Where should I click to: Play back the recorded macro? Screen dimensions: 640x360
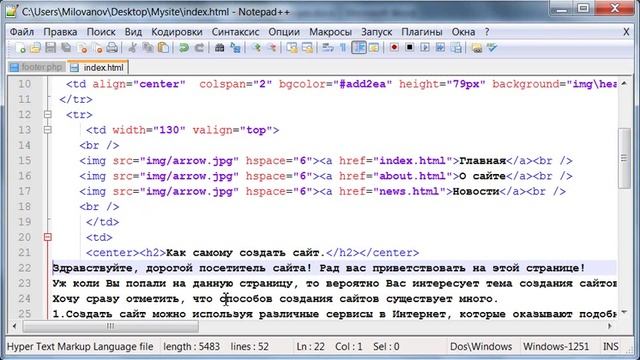click(x=425, y=48)
